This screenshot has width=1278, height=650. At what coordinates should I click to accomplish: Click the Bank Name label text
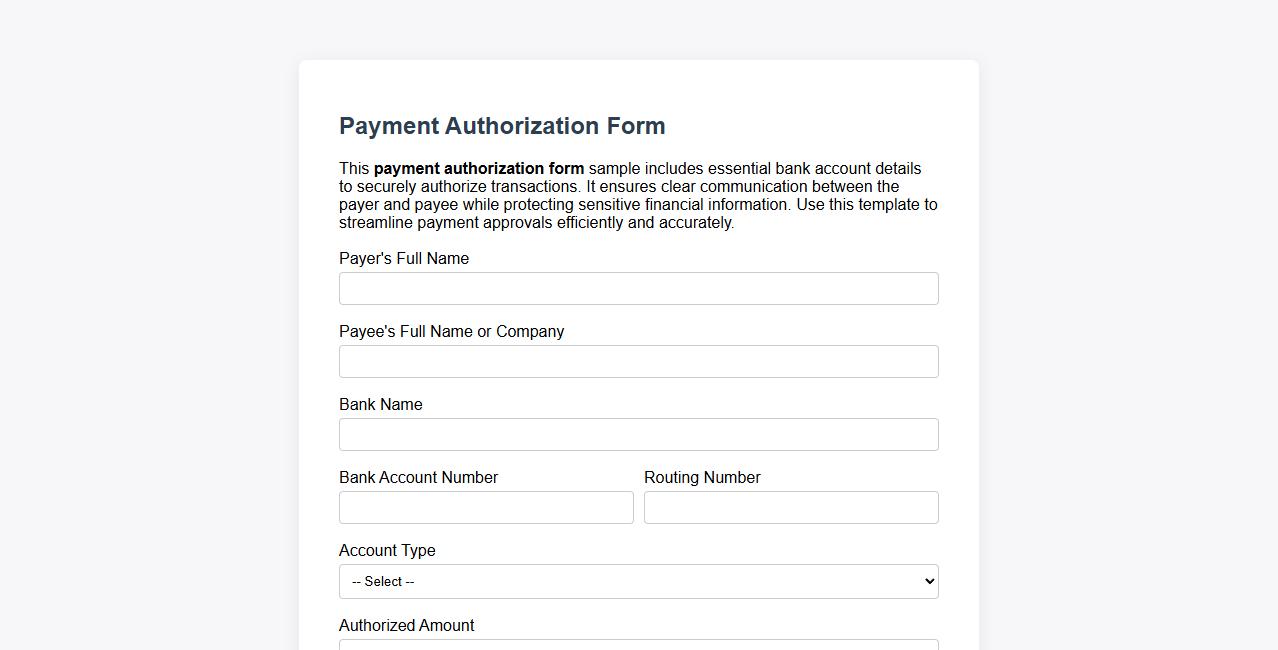[380, 404]
